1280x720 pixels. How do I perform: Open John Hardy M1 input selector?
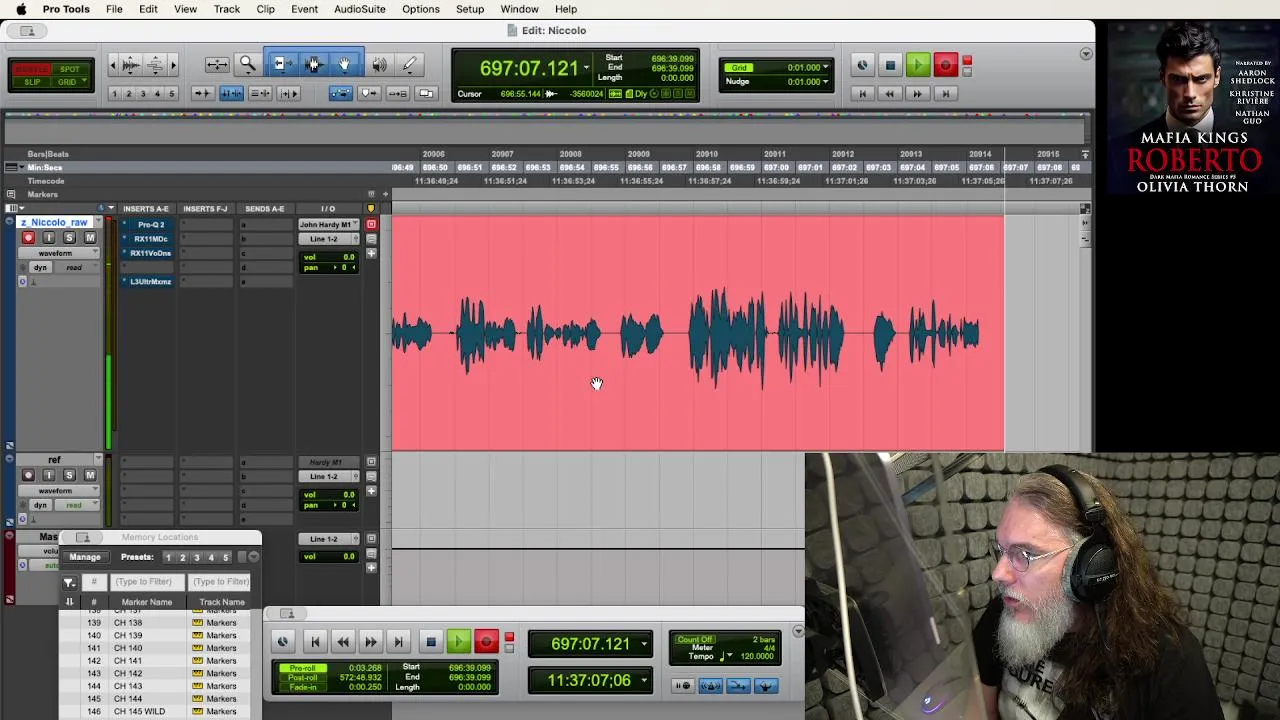coord(326,225)
